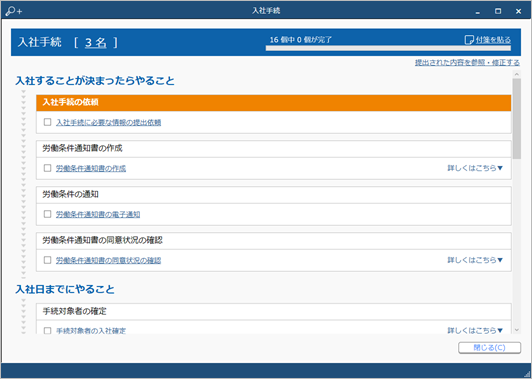
Task: Check the 労働条件通知書の電子通知 checkbox
Action: pos(48,214)
